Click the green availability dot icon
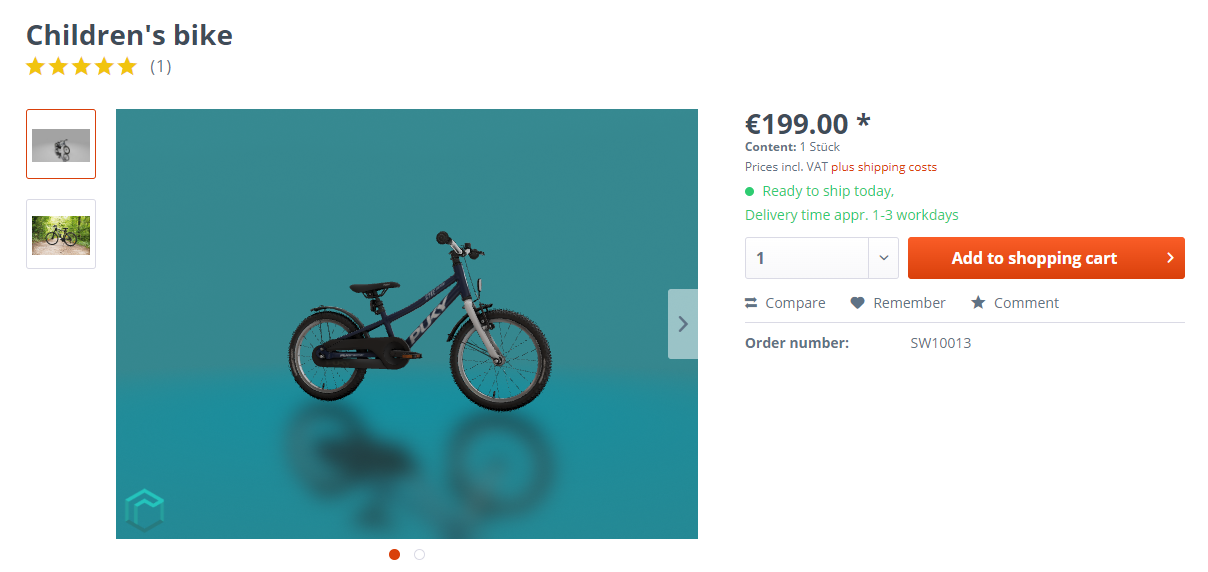The width and height of the screenshot is (1208, 572). click(750, 191)
